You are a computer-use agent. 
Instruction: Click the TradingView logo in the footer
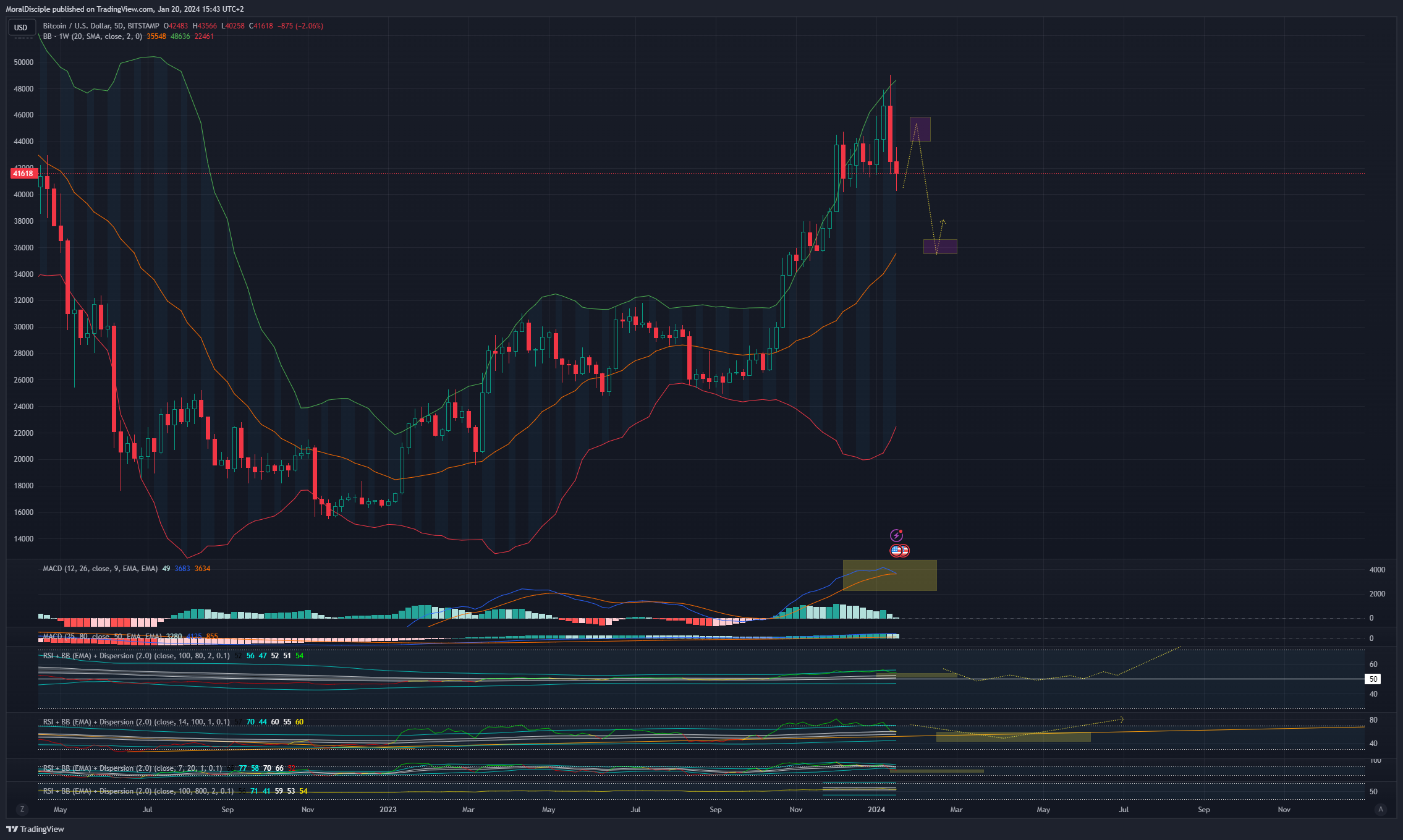[x=35, y=829]
